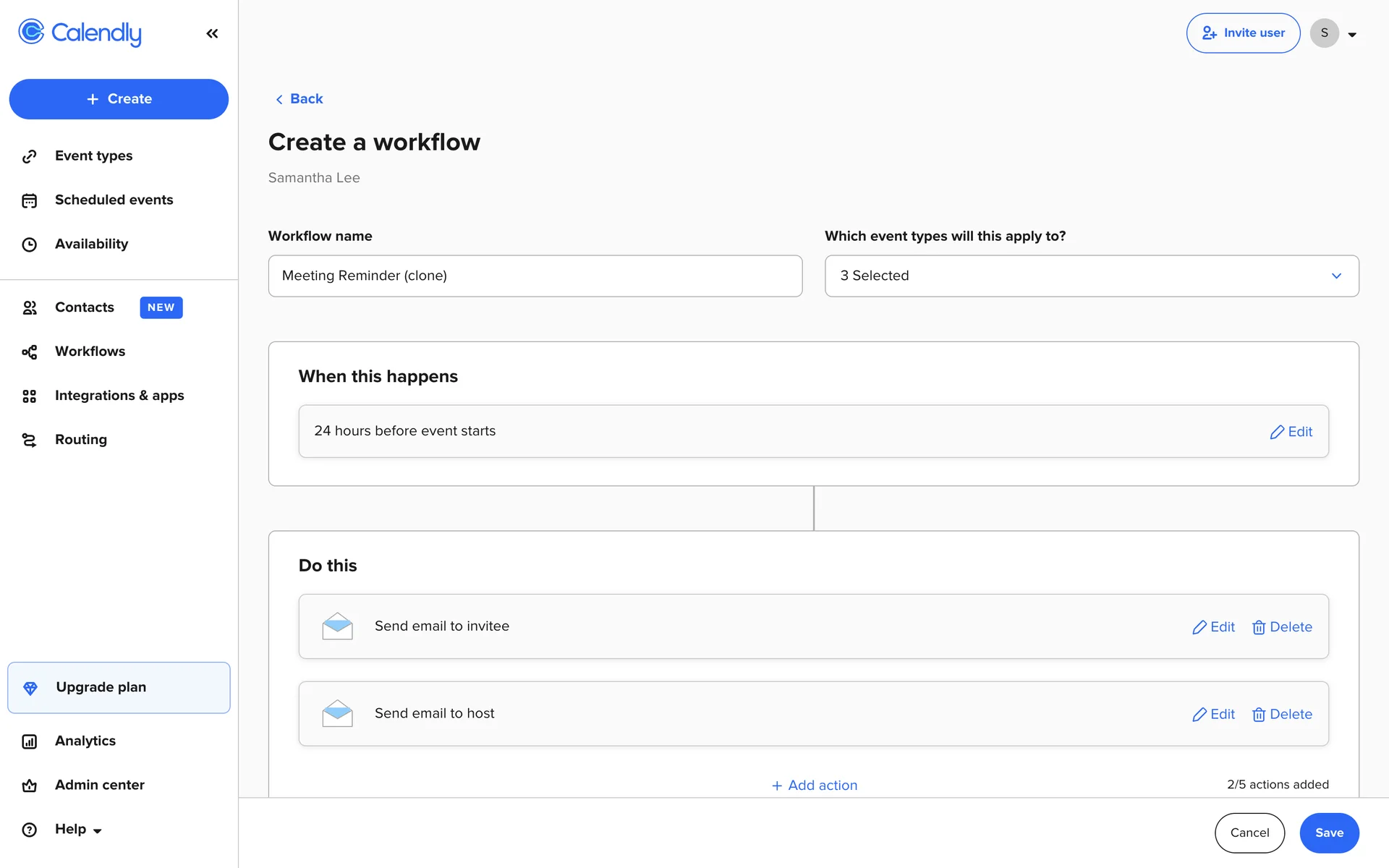The height and width of the screenshot is (868, 1389).
Task: Expand the Help menu
Action: pos(78,830)
